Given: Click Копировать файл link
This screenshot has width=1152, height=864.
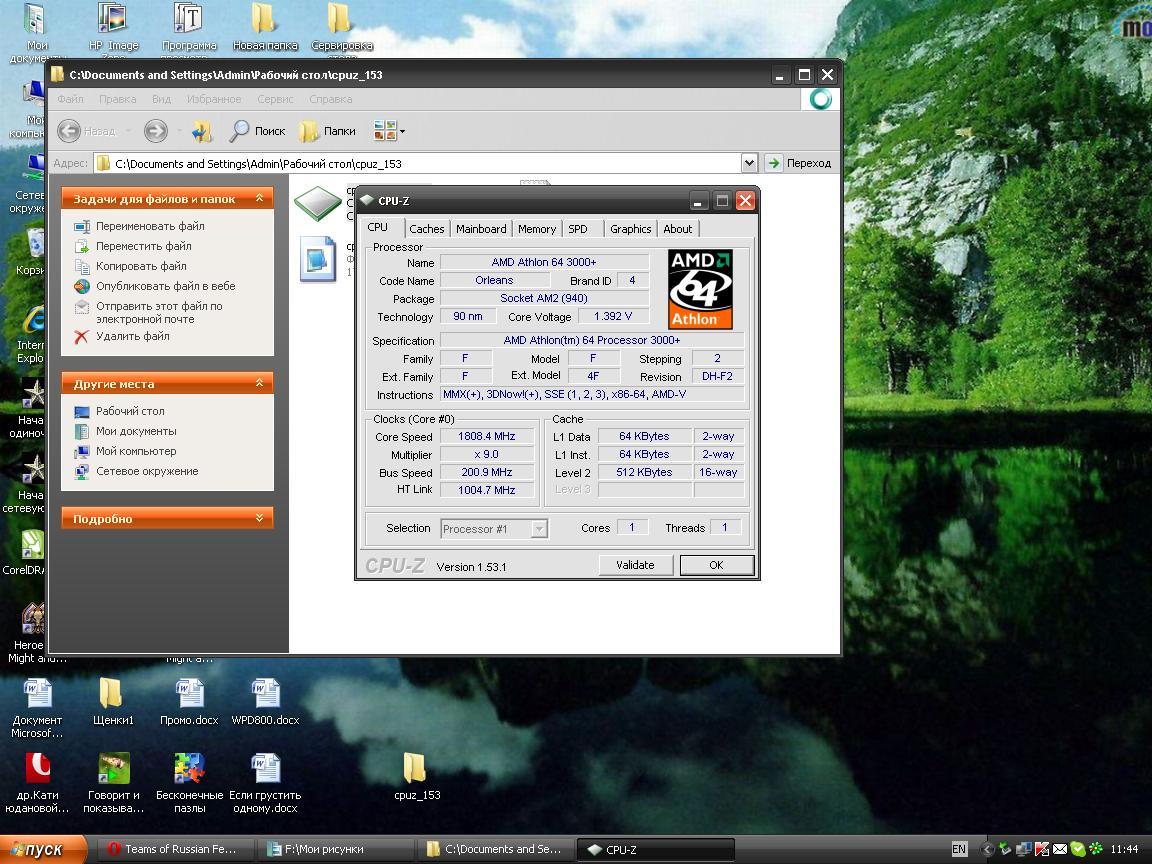Looking at the screenshot, I should point(141,266).
